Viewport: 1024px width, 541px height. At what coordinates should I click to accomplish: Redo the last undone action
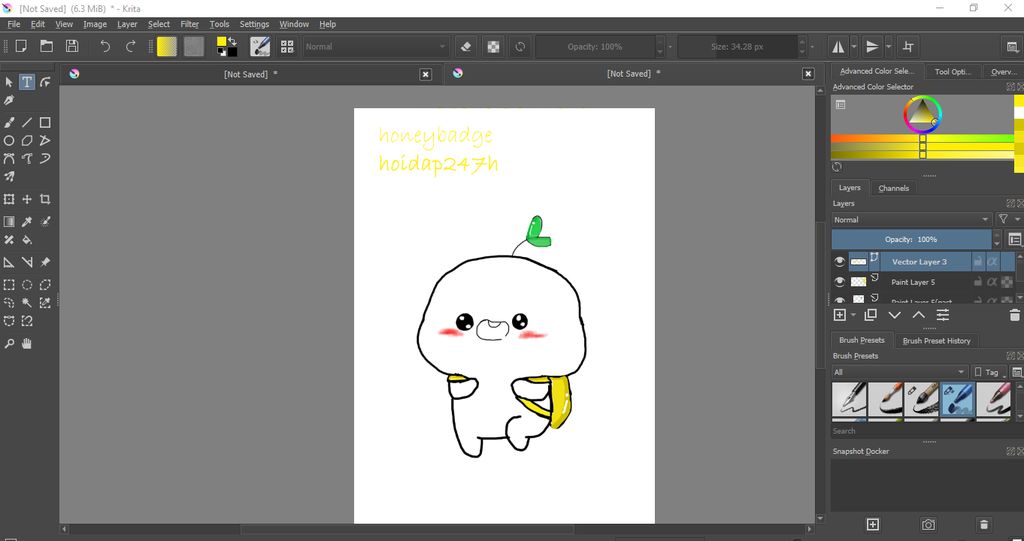(x=131, y=46)
